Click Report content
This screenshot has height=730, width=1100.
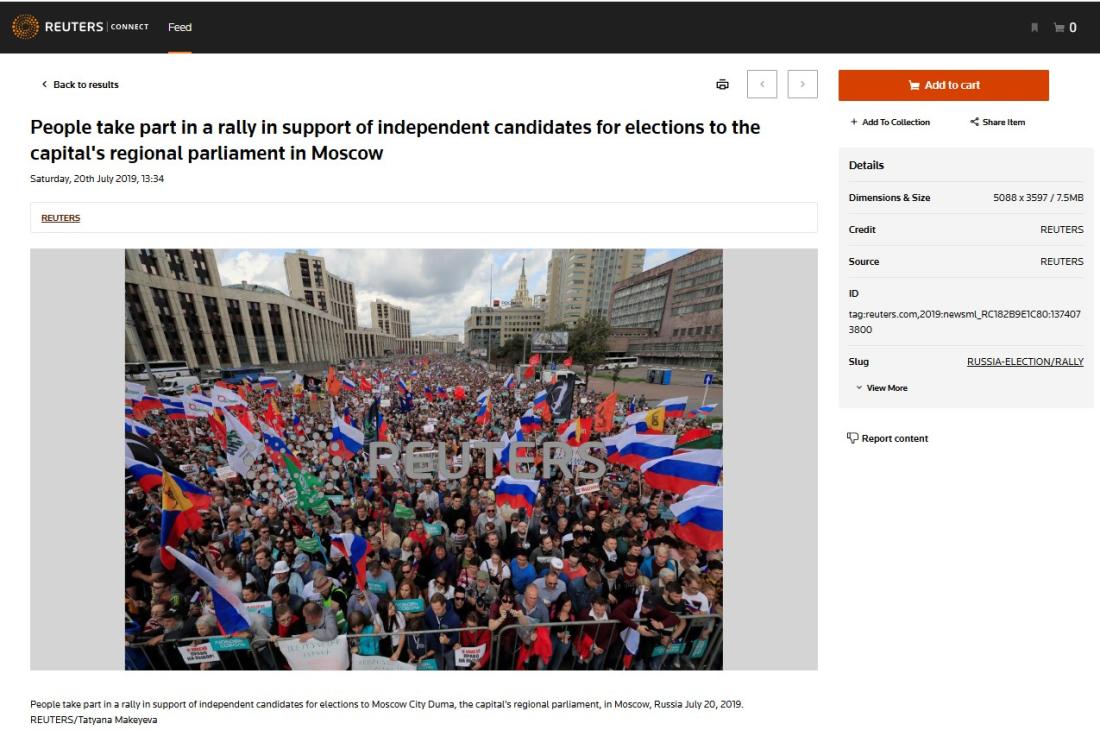point(887,438)
